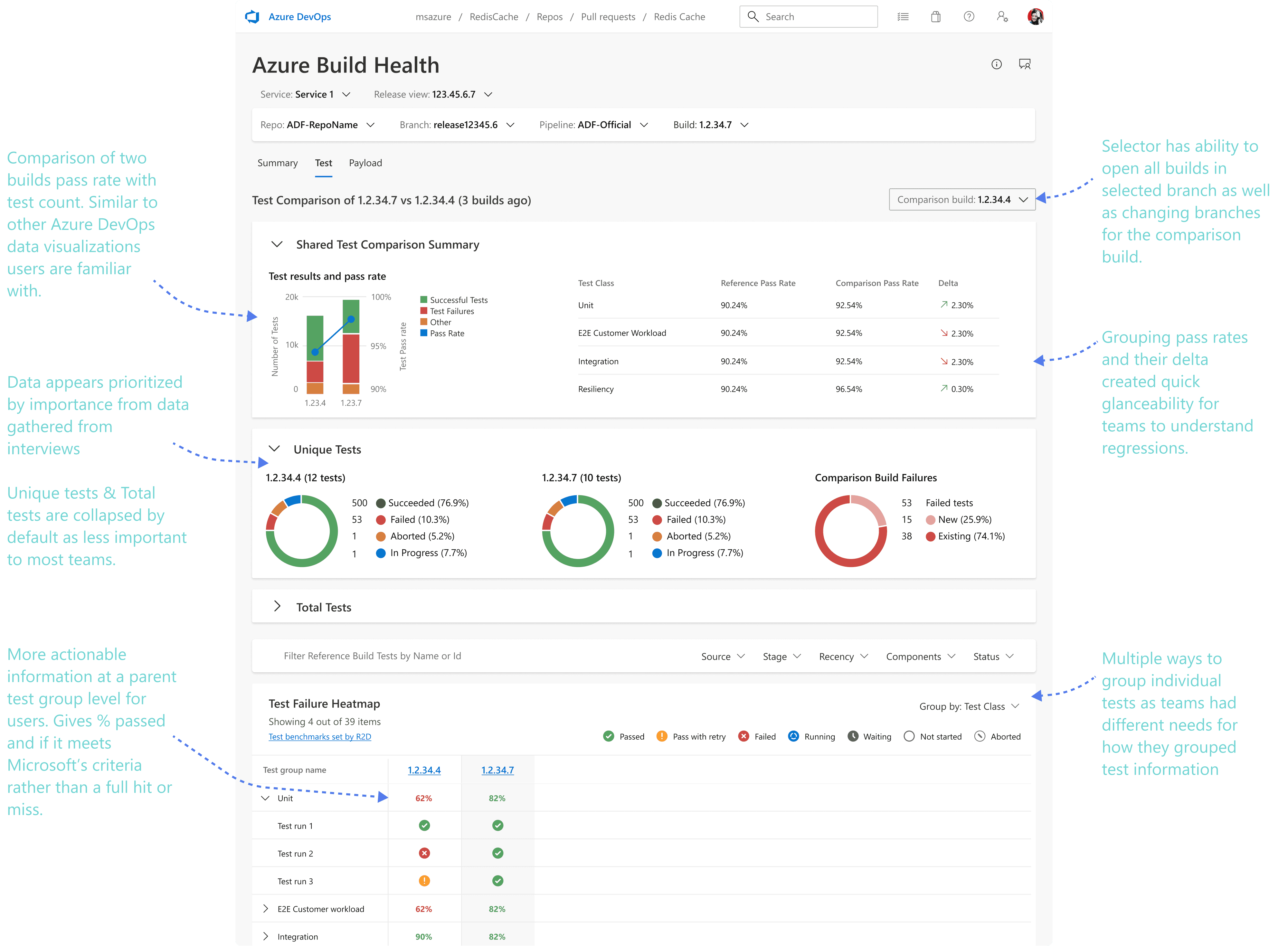This screenshot has height=946, width=1288.
Task: Collapse the Shared Test Comparison Summary section
Action: (x=277, y=244)
